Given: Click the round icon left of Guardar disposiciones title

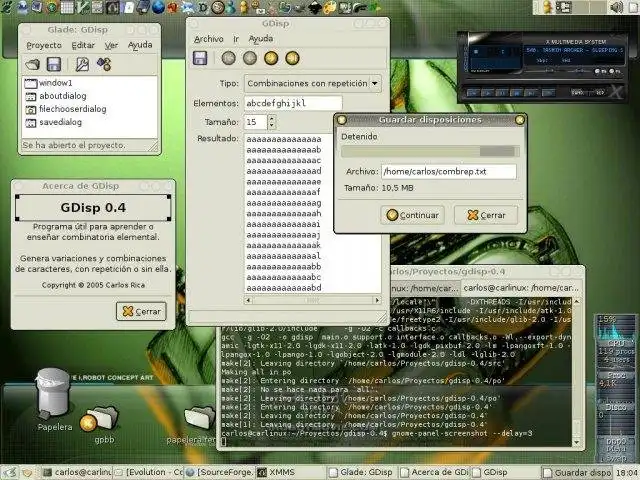Looking at the screenshot, I should (x=342, y=120).
